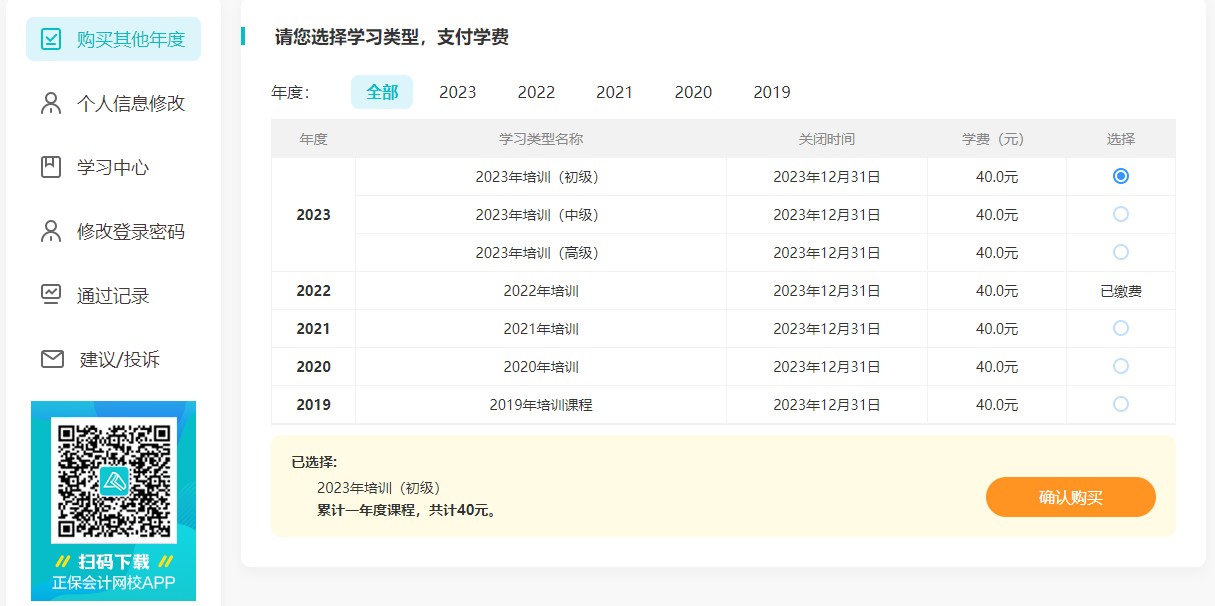Image resolution: width=1215 pixels, height=606 pixels.
Task: Click the 2021年培训 course name
Action: click(541, 329)
